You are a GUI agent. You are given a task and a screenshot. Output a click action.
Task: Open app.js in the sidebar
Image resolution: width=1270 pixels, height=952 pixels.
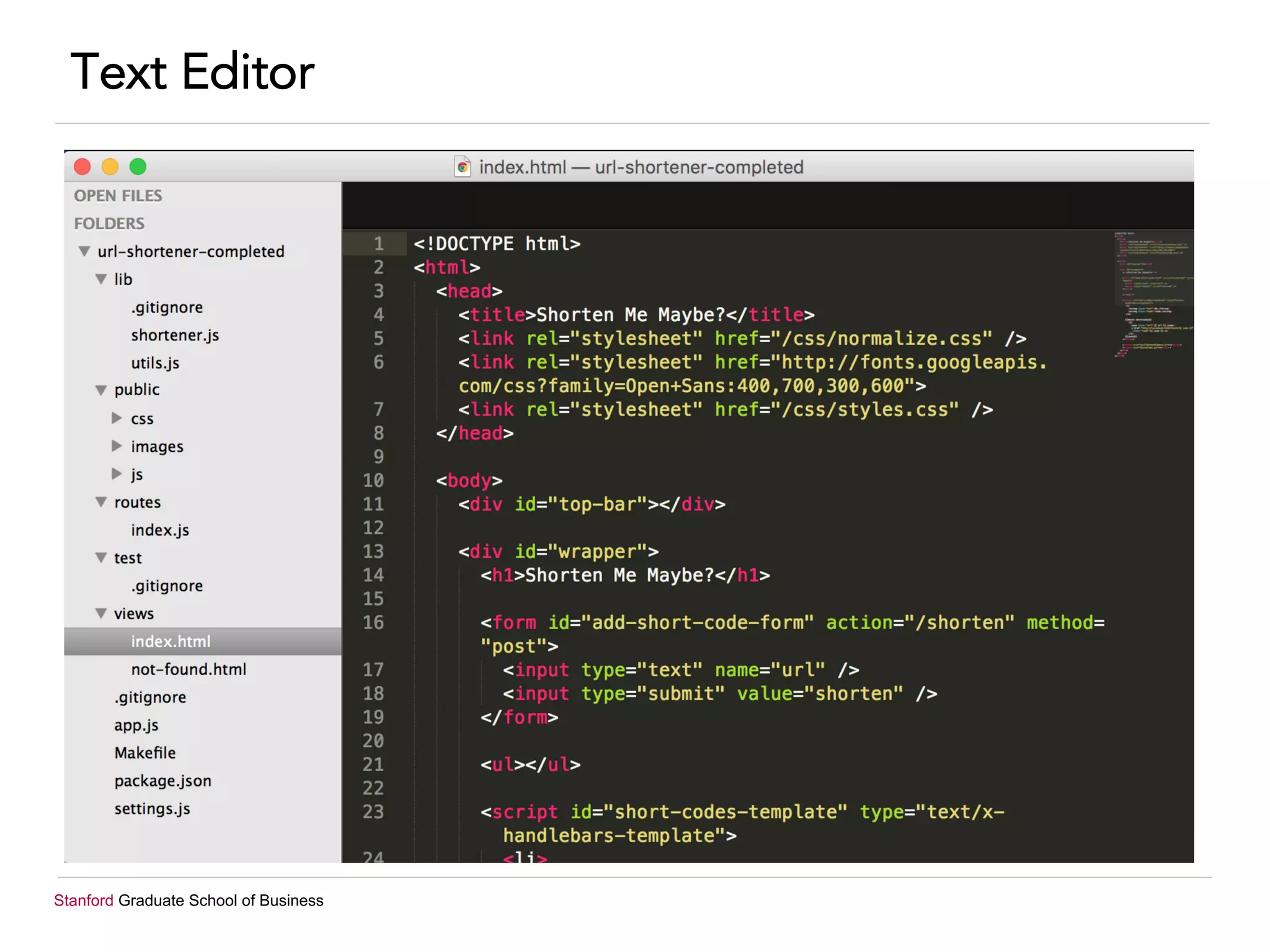pos(136,725)
